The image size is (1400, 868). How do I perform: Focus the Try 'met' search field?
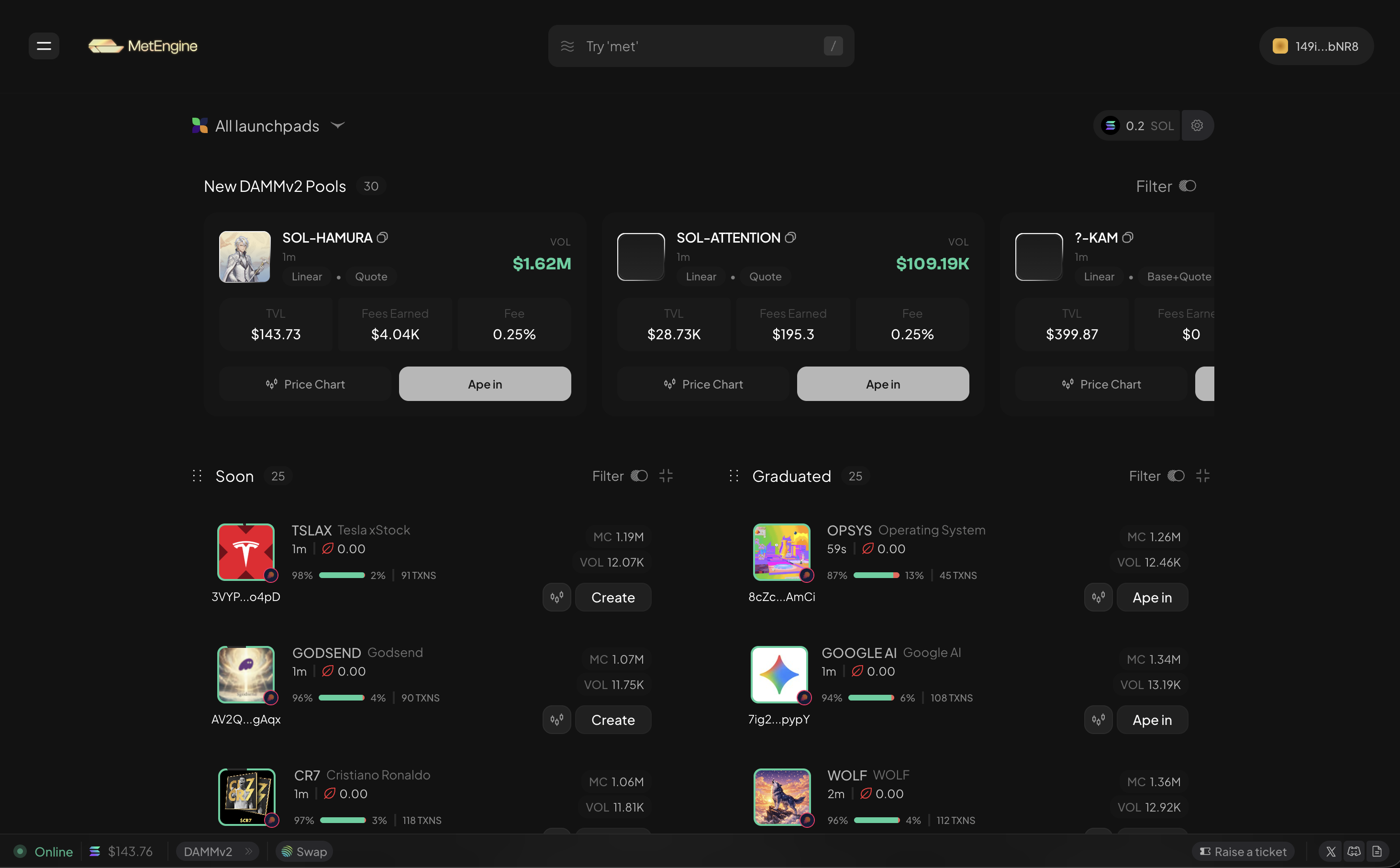click(701, 46)
